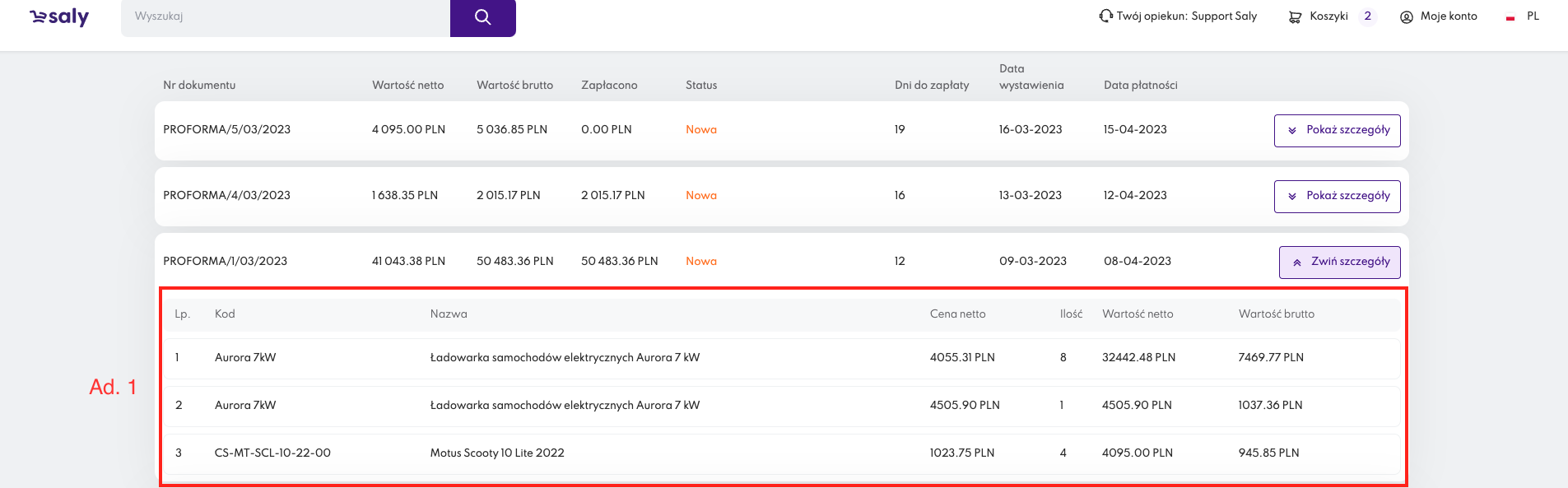This screenshot has height=488, width=1568.
Task: Open the Koszyki menu
Action: 1328,16
